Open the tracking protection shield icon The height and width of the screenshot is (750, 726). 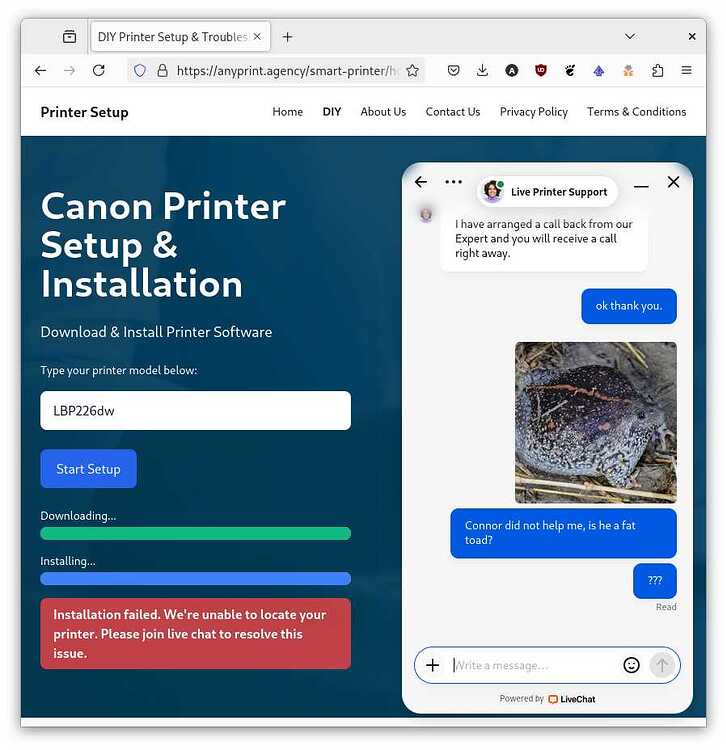tap(140, 71)
